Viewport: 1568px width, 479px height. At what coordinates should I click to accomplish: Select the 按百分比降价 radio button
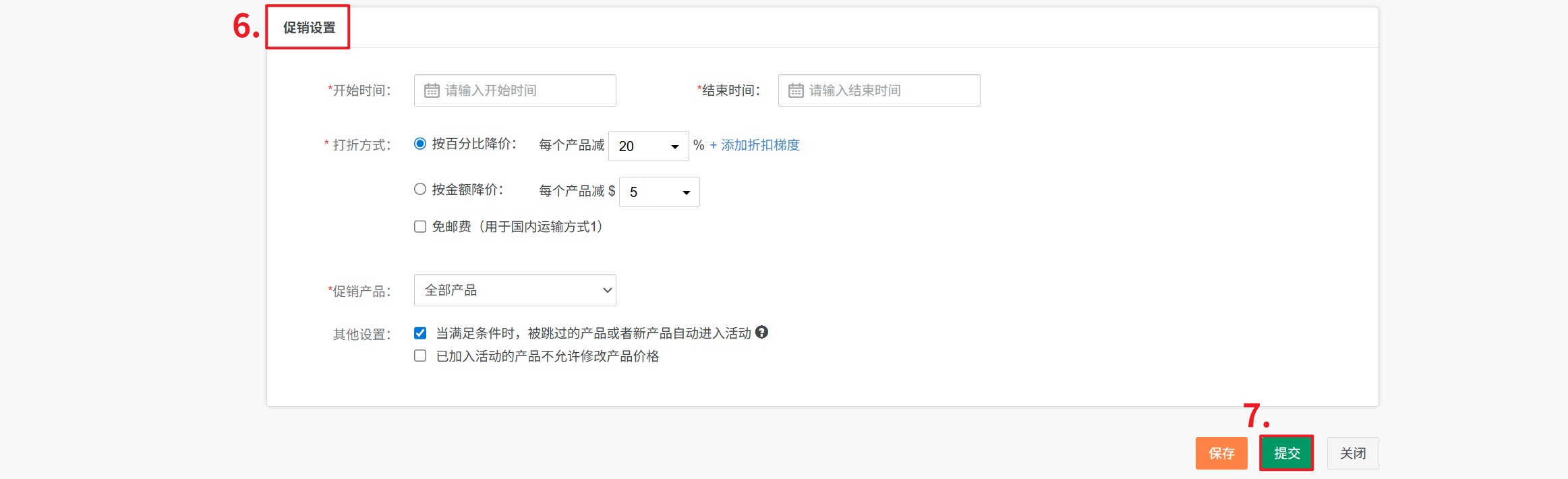point(420,144)
